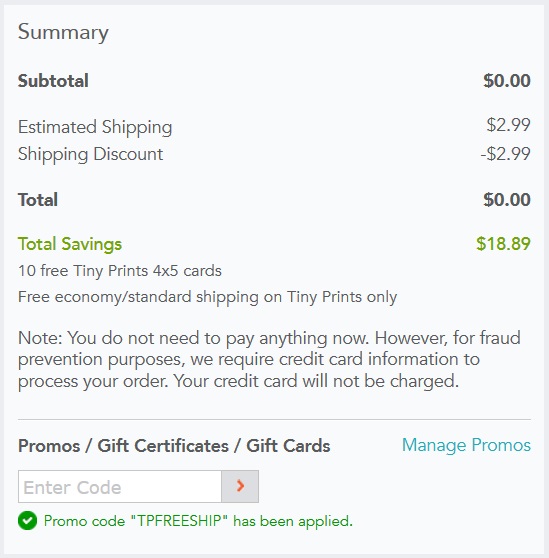Image resolution: width=549 pixels, height=558 pixels.
Task: Click the green checkmark success icon
Action: 27,521
